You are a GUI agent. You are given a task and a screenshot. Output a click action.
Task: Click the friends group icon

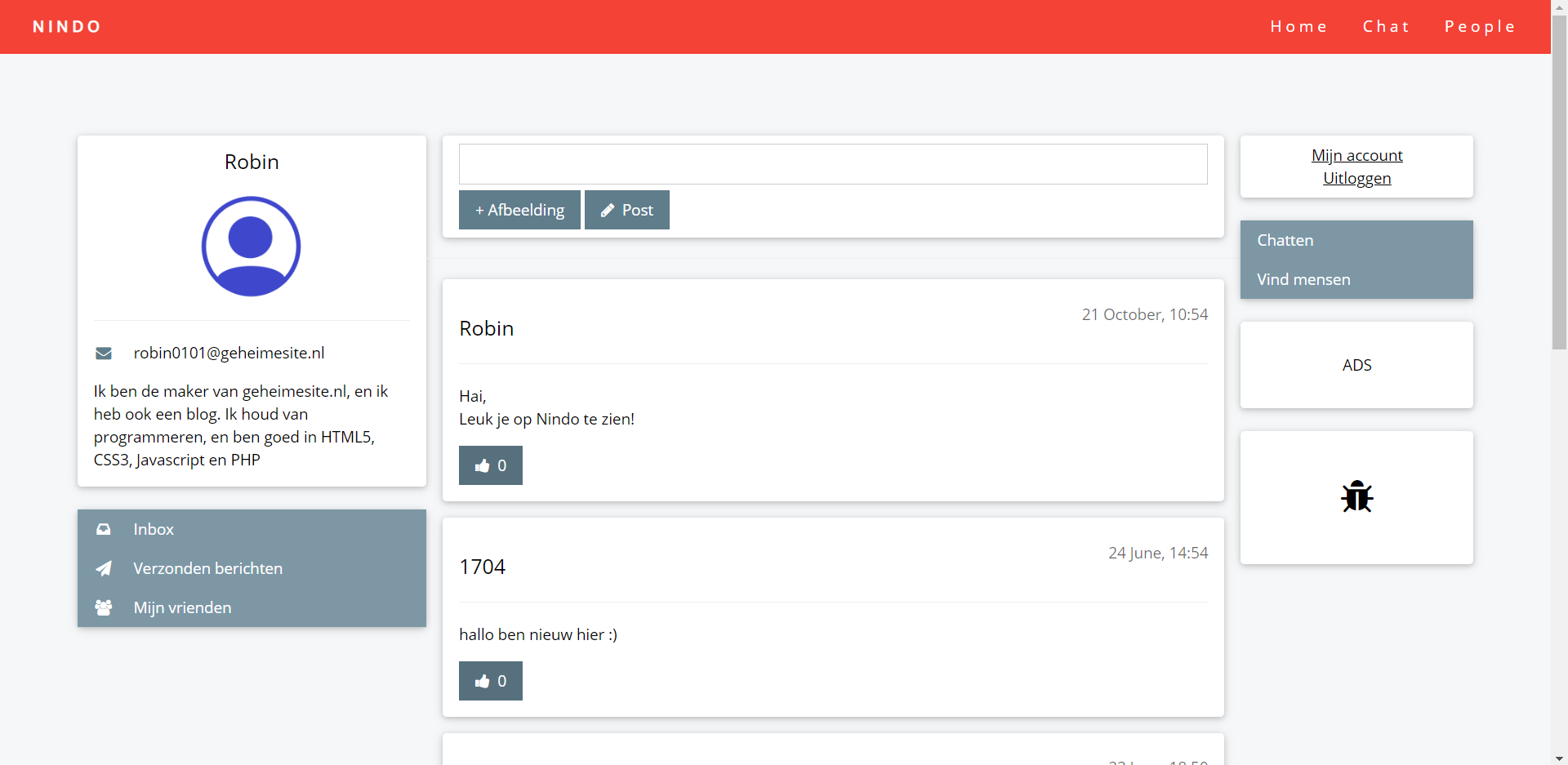point(104,607)
